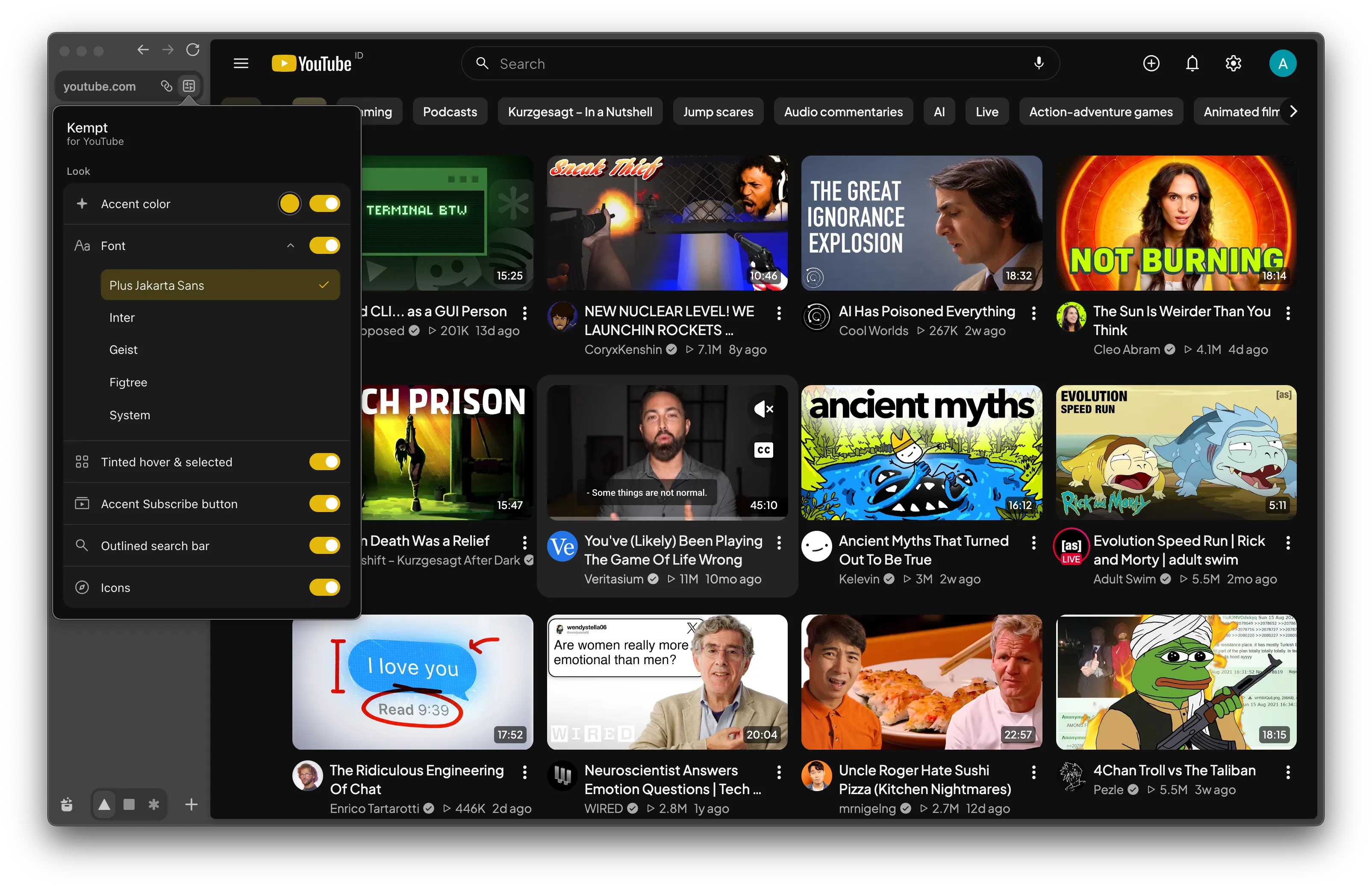The width and height of the screenshot is (1372, 889).
Task: Choose the Inter font
Action: (x=220, y=318)
